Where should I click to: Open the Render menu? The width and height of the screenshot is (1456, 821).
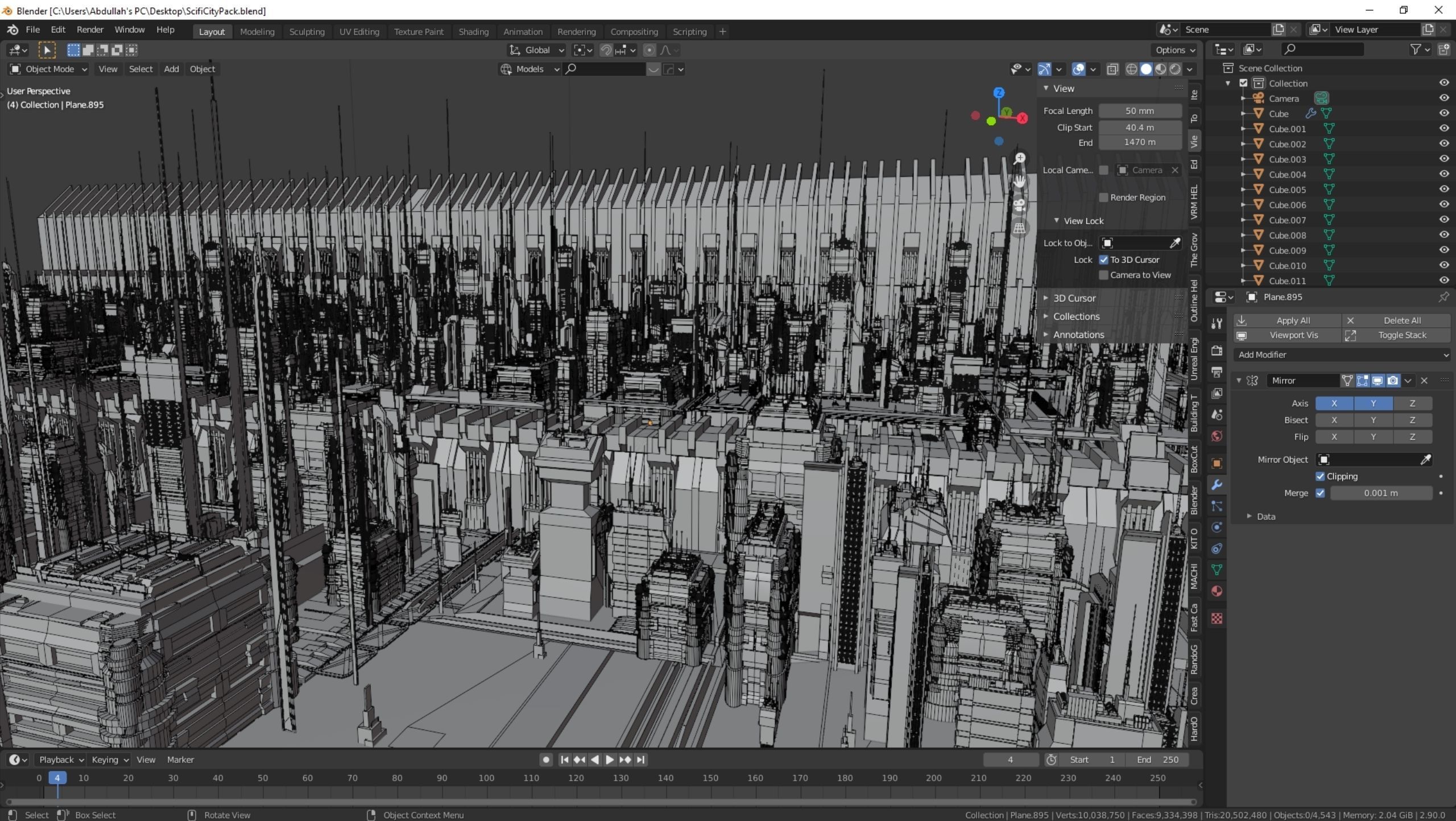90,30
